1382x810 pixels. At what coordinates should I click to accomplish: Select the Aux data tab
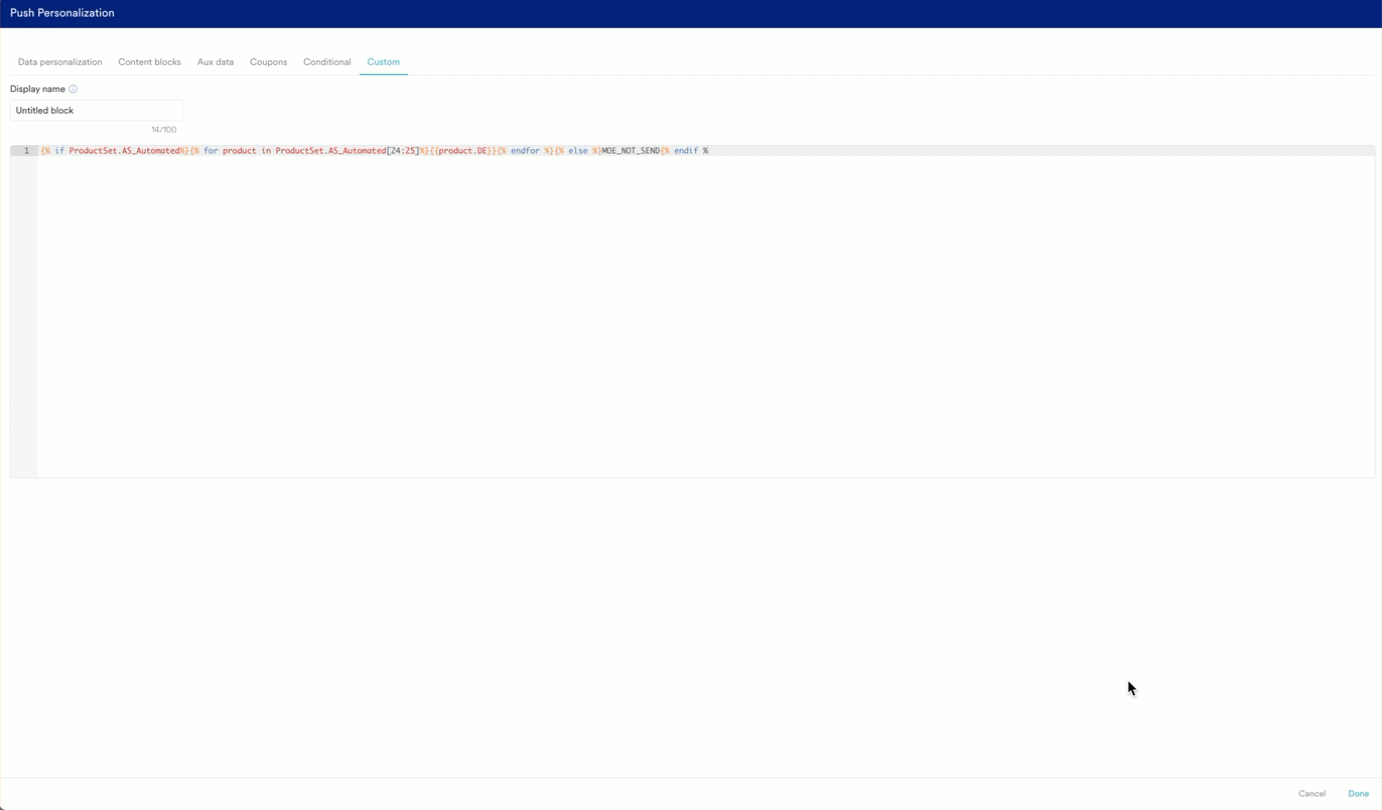(x=215, y=62)
